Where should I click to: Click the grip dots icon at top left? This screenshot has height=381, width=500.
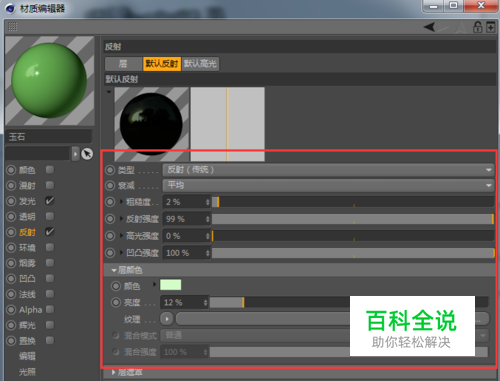click(x=12, y=26)
